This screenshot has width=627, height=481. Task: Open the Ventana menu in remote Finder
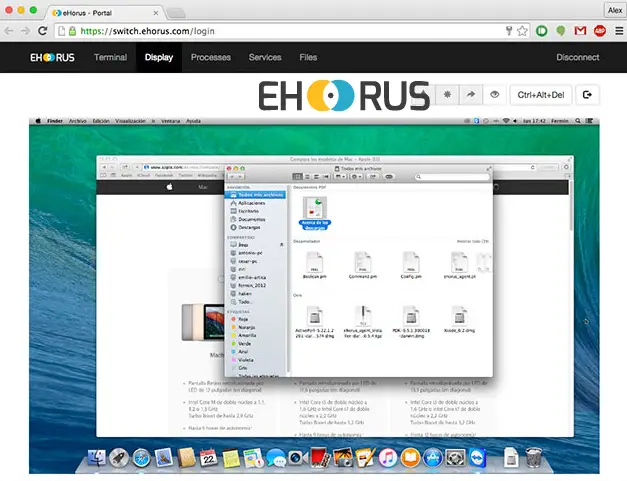170,121
